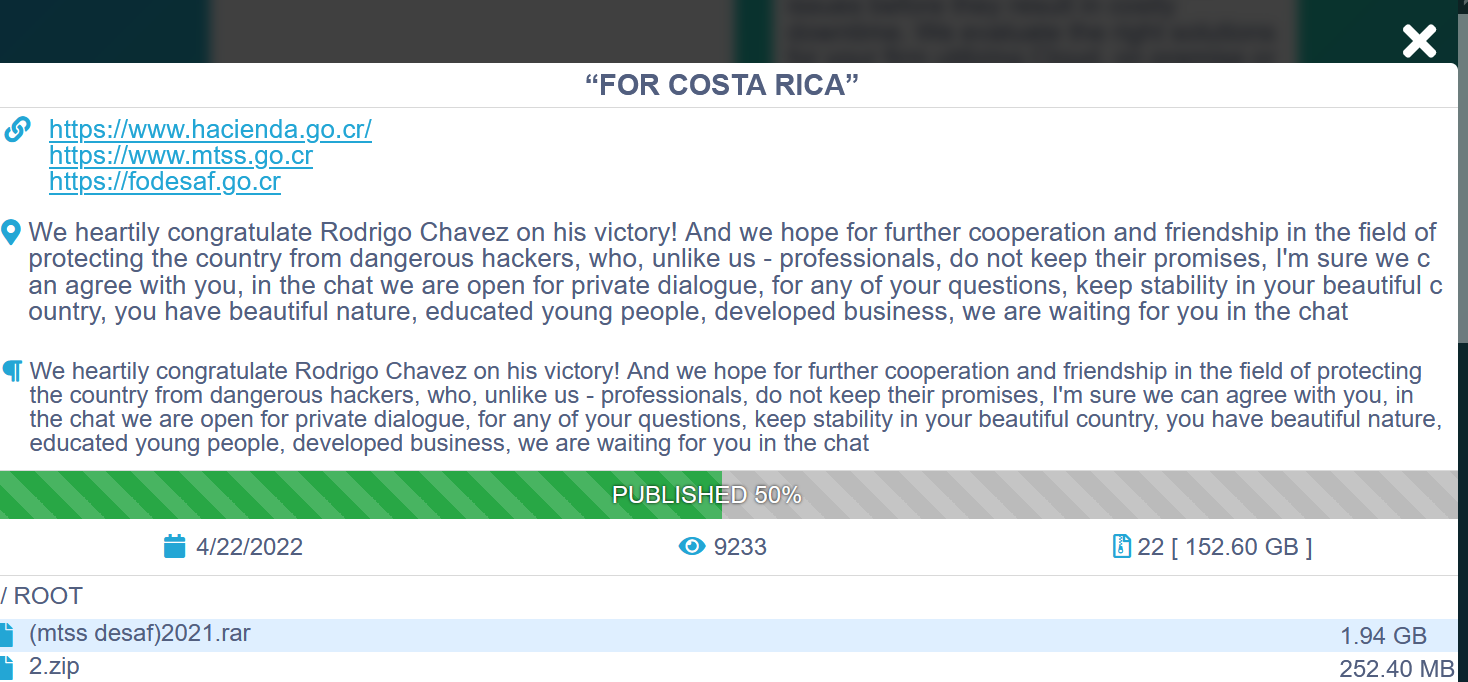The image size is (1468, 682).
Task: Click the PUBLISHED 50% progress bar
Action: 706,495
